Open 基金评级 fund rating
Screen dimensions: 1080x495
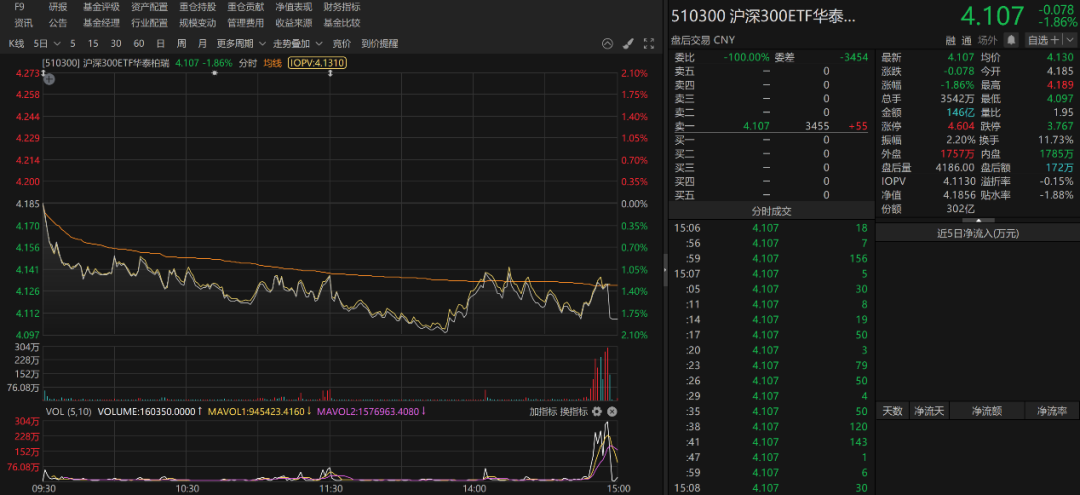(101, 7)
